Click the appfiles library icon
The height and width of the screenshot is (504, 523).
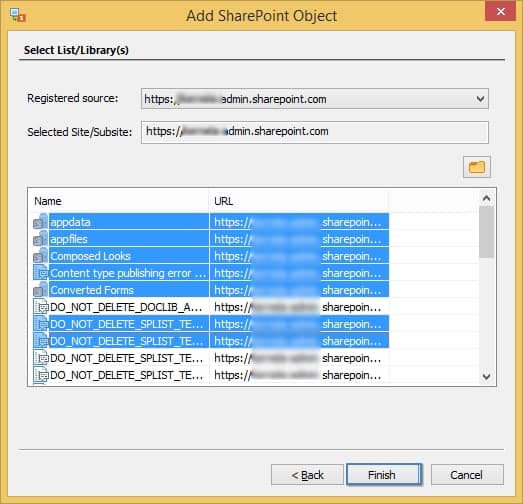point(40,238)
